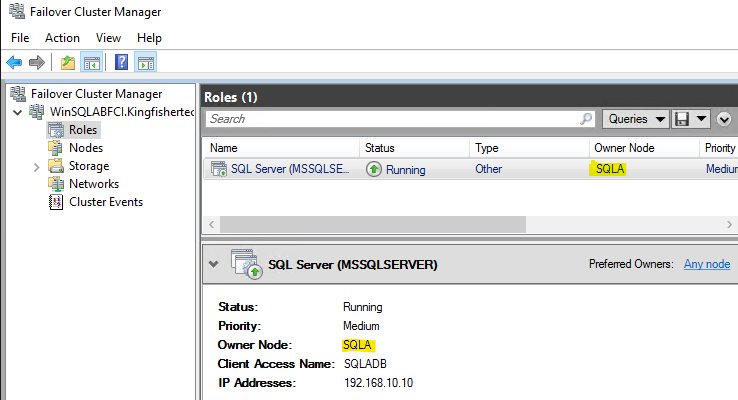Click the Networks tree icon
738x400 pixels.
pos(56,184)
